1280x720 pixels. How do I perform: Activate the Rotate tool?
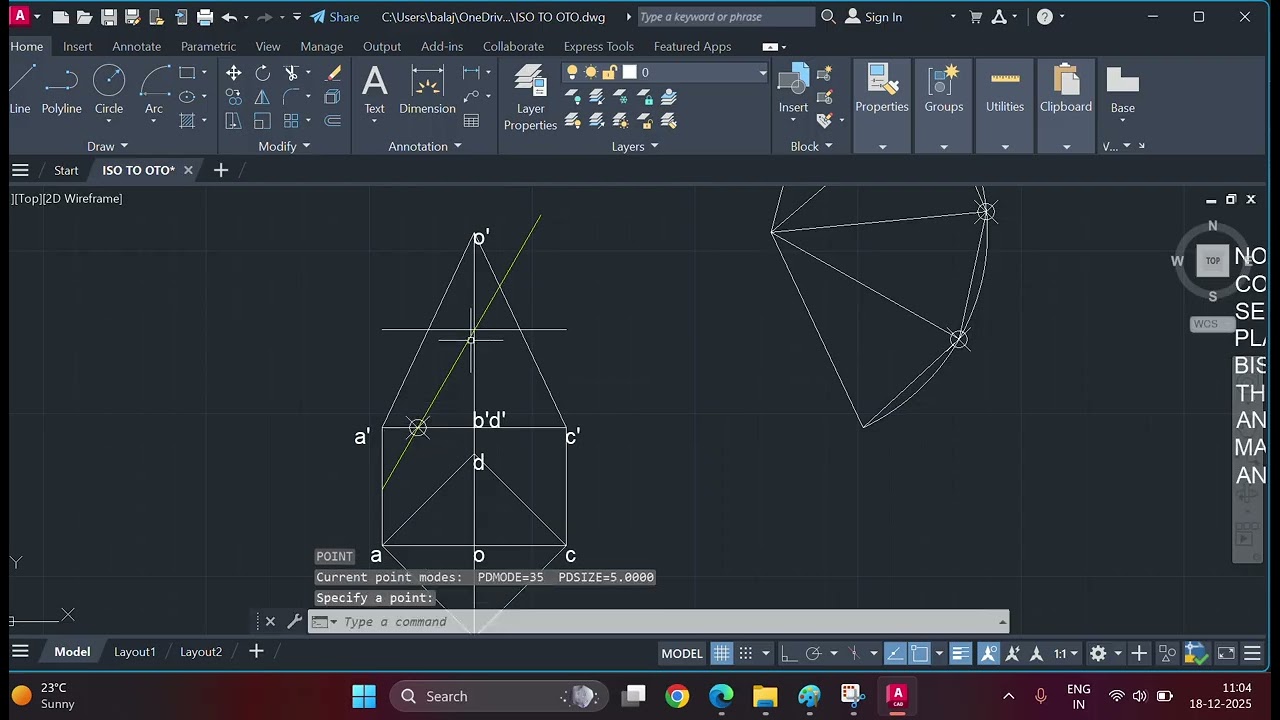[262, 73]
